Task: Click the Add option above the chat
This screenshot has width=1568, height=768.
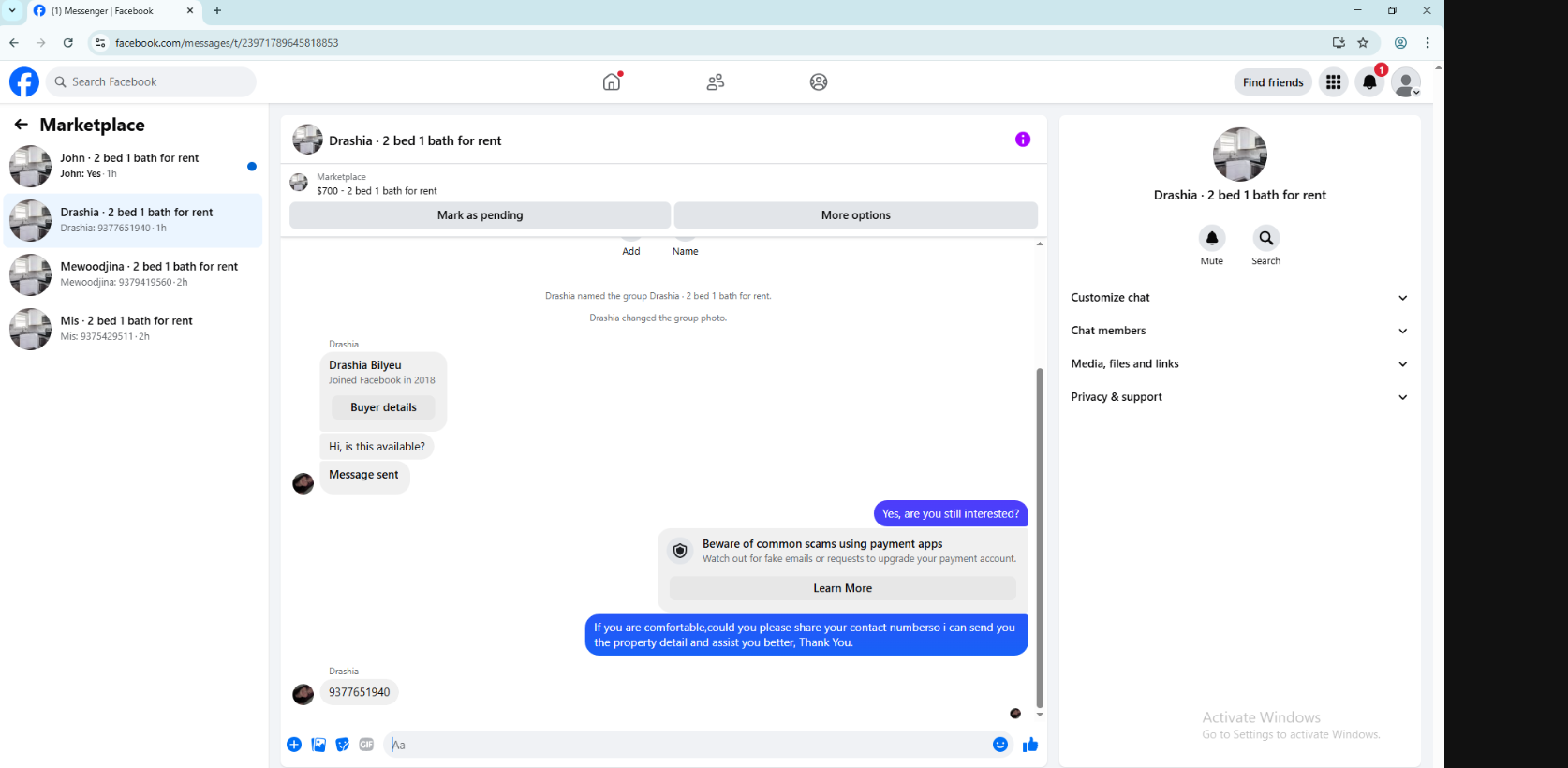Action: coord(631,251)
